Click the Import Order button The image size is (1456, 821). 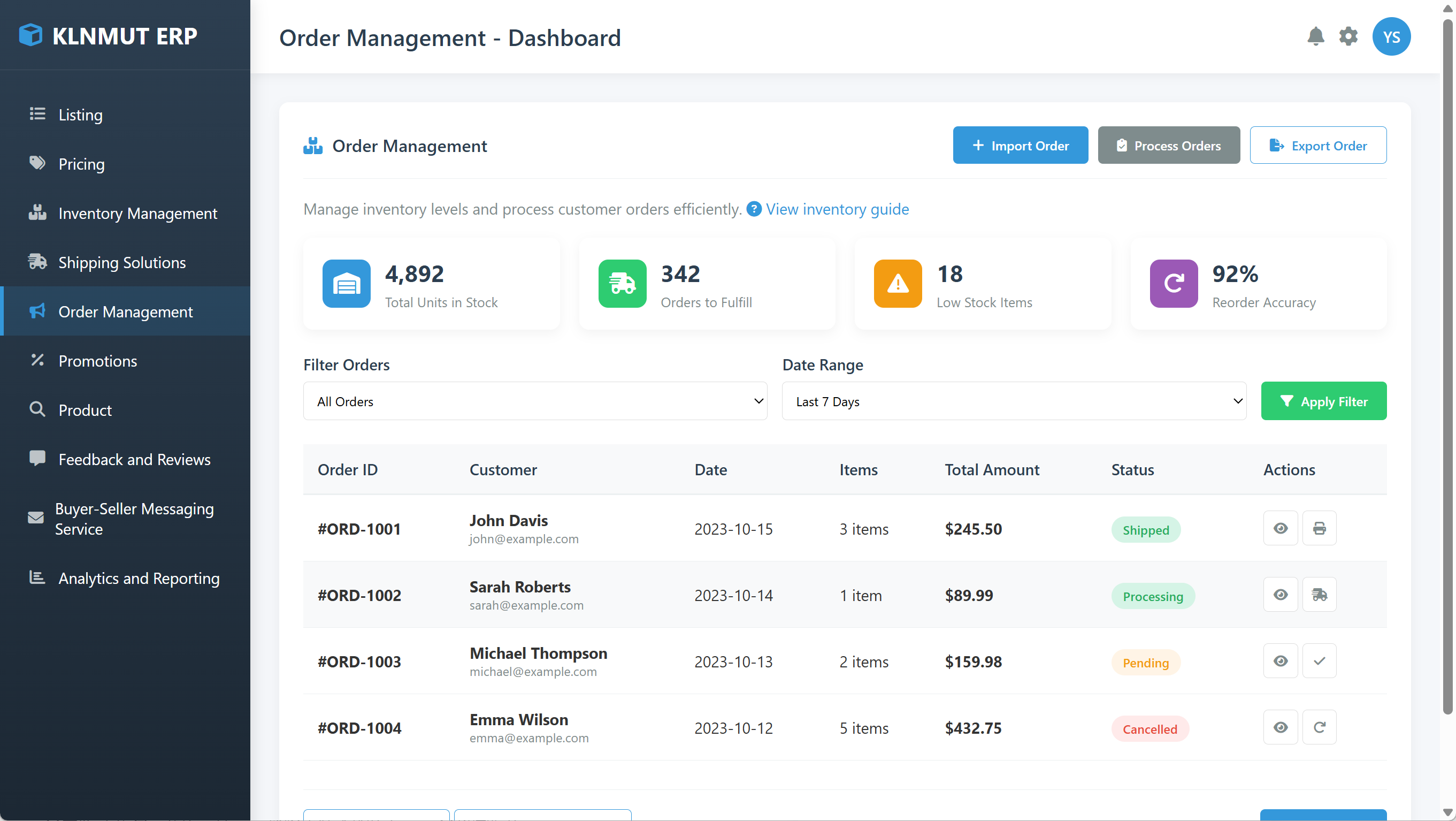pyautogui.click(x=1020, y=146)
